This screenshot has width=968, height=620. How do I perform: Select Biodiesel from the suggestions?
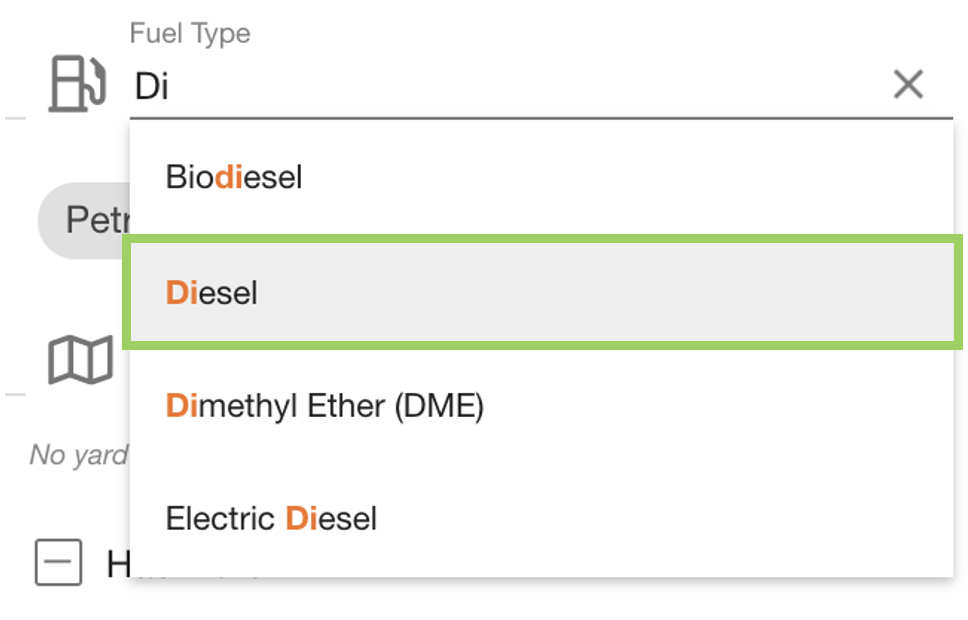coord(234,178)
